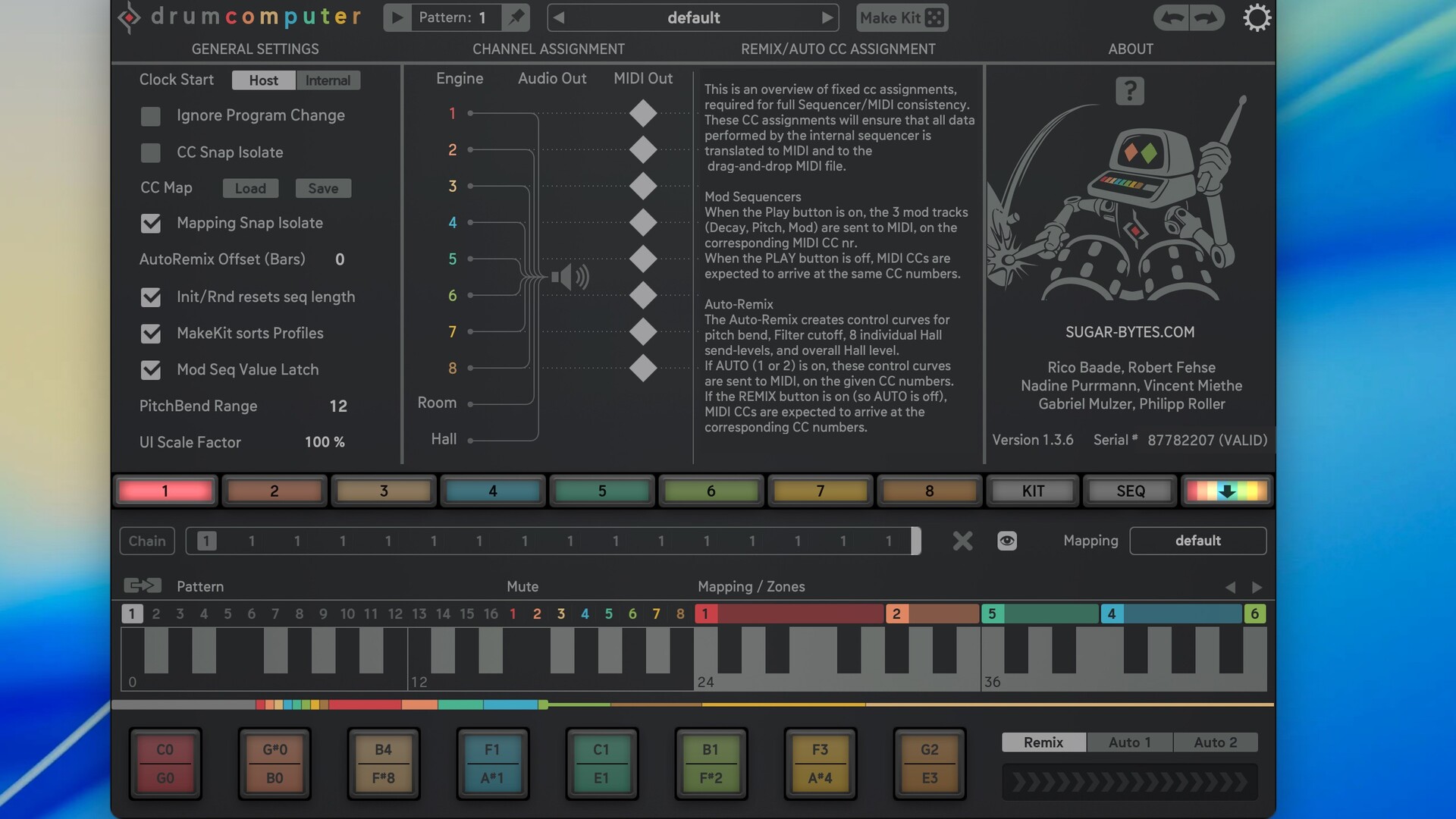Image resolution: width=1456 pixels, height=819 pixels.
Task: Uncheck Mapping Snap Isolate
Action: tap(151, 224)
